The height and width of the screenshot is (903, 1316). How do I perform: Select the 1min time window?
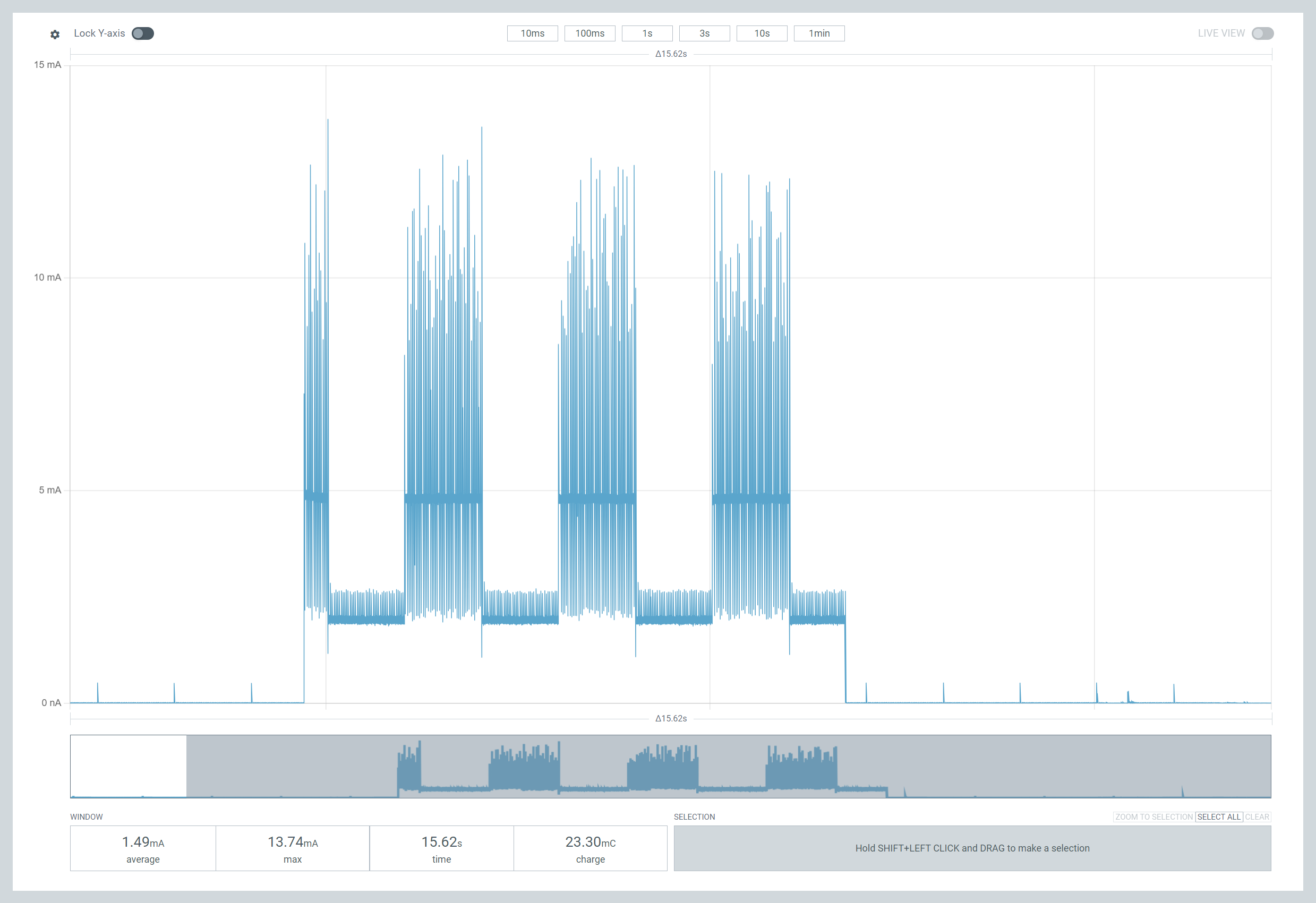[x=819, y=33]
